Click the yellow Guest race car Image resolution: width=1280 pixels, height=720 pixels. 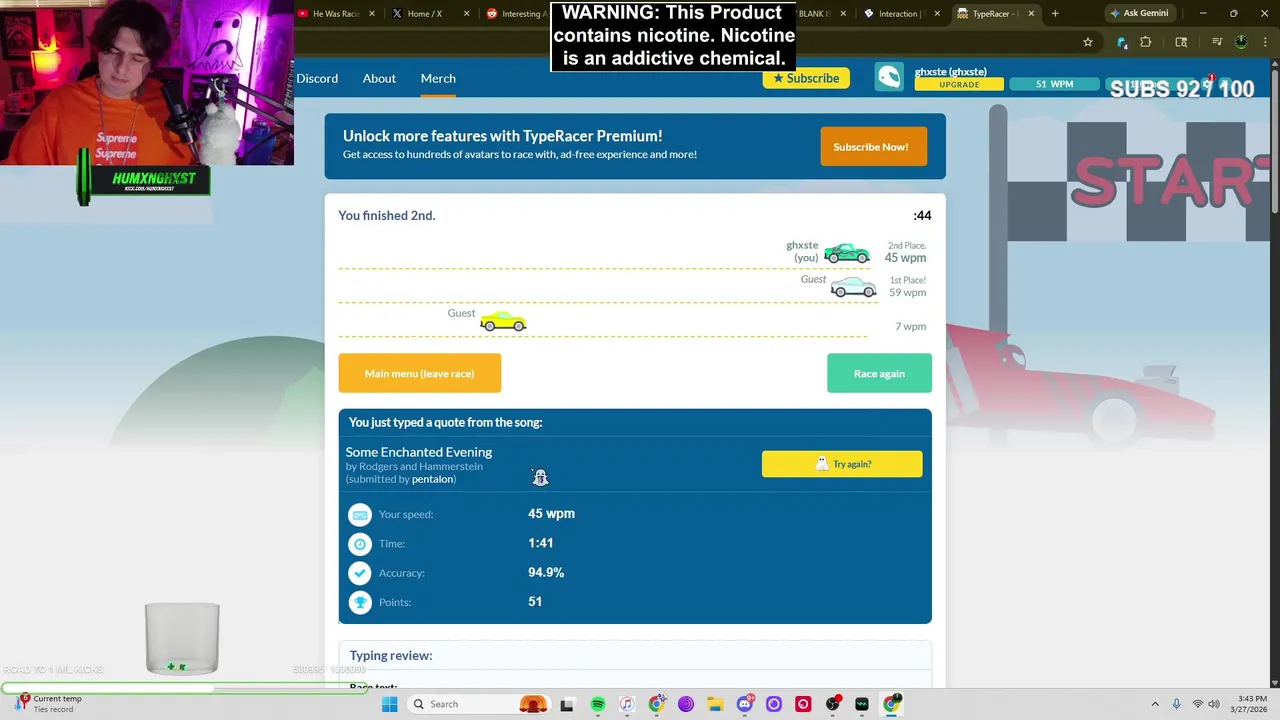click(503, 321)
